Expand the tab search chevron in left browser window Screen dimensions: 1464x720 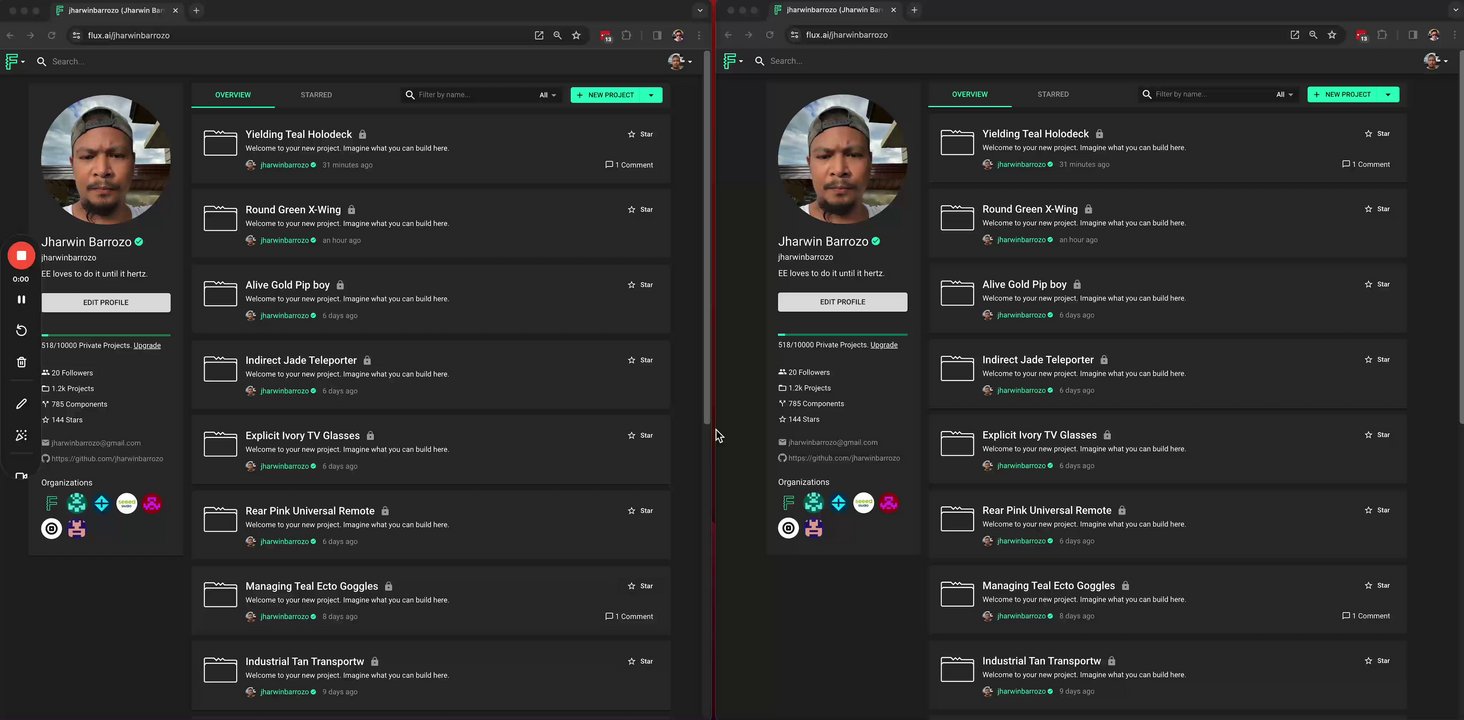[x=700, y=10]
